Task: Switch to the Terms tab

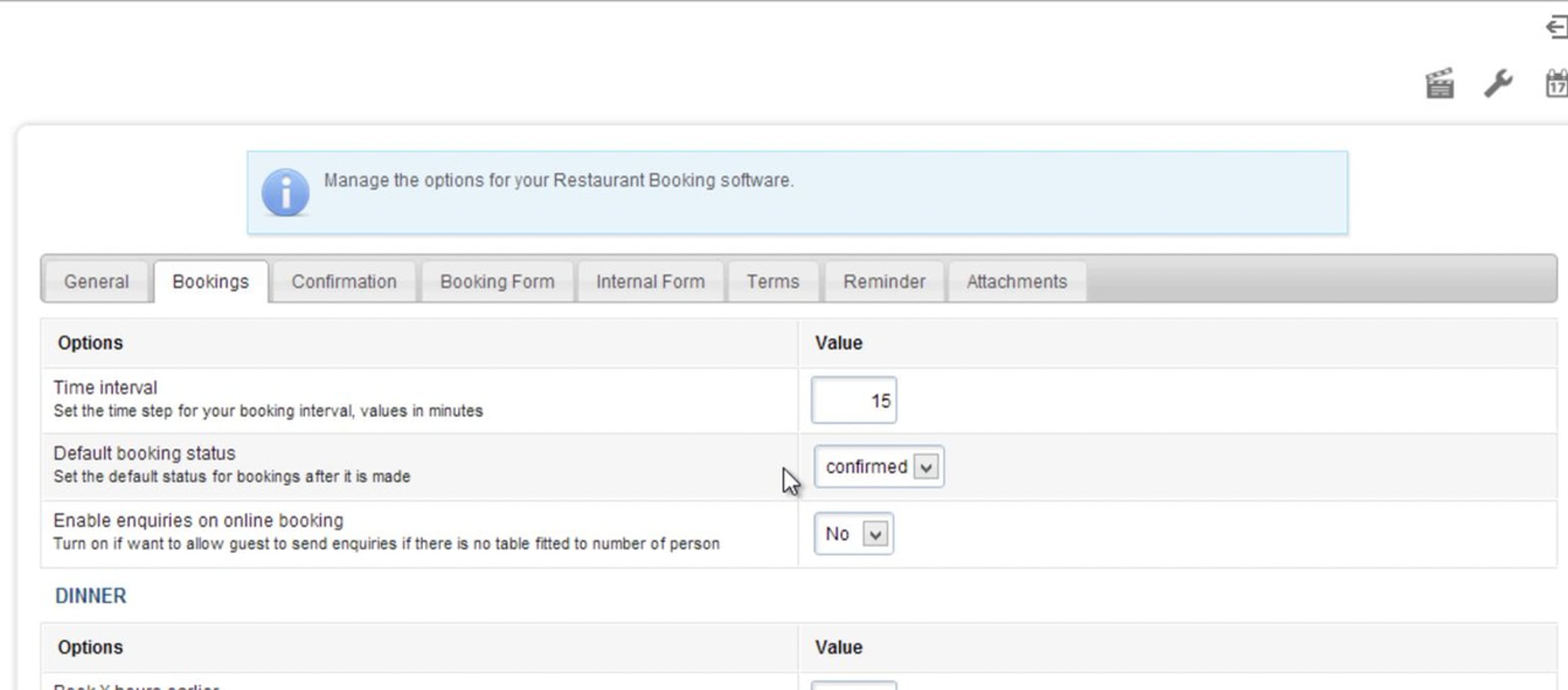Action: pos(773,282)
